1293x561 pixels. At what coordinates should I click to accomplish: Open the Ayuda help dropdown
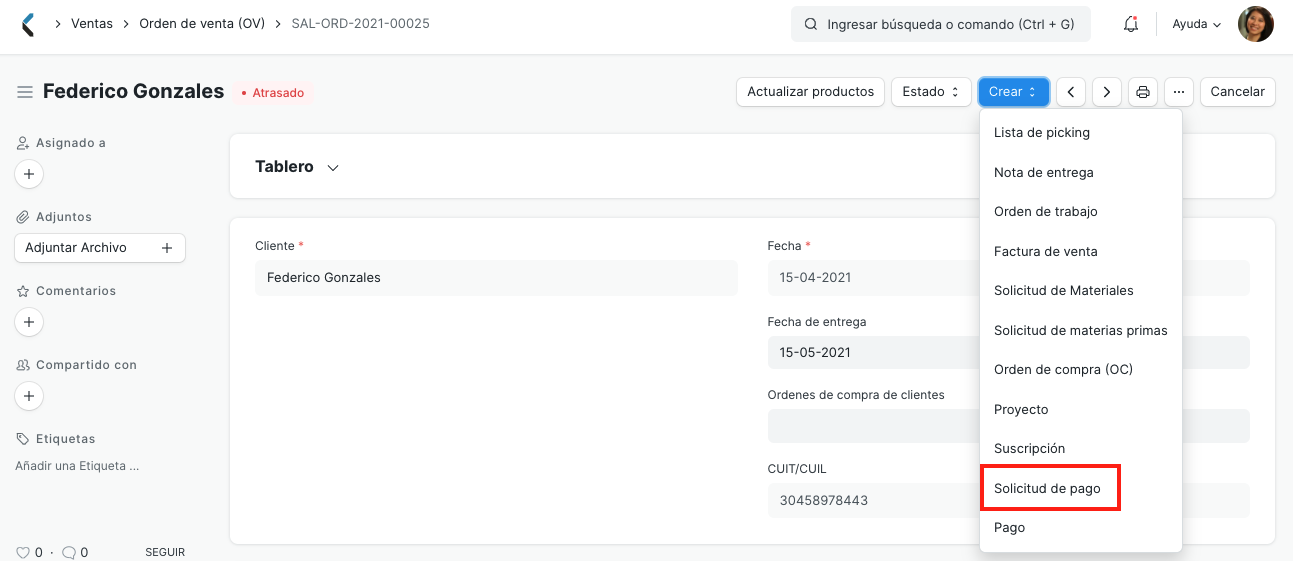(1197, 24)
